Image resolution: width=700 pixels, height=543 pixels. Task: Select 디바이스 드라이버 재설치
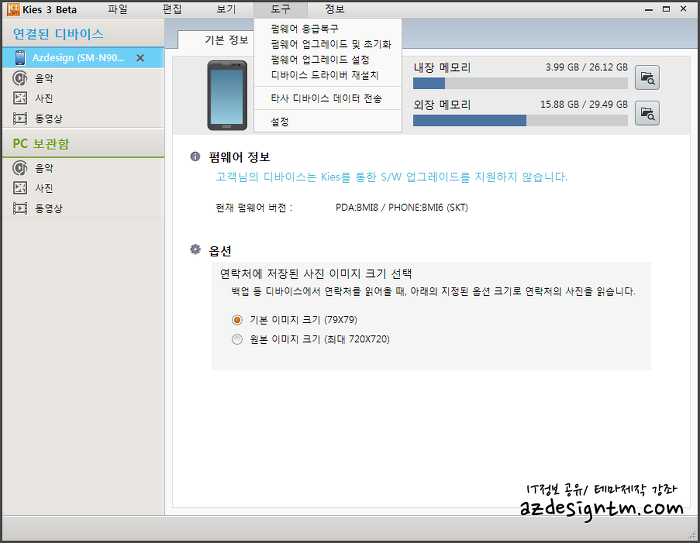[x=325, y=75]
